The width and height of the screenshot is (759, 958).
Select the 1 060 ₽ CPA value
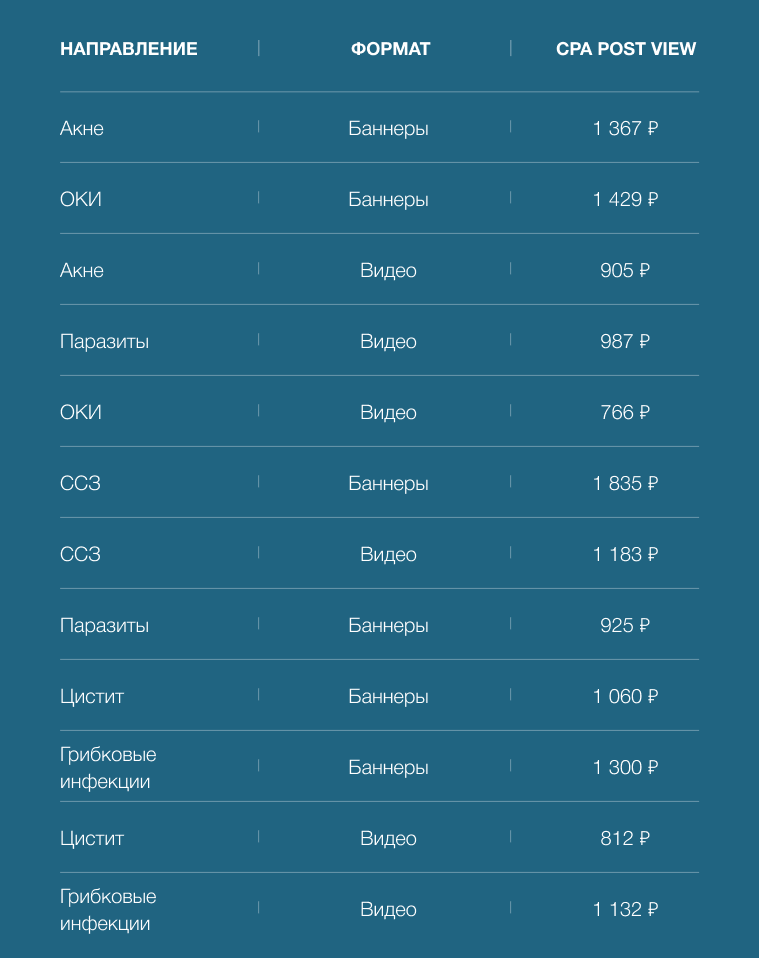[625, 696]
